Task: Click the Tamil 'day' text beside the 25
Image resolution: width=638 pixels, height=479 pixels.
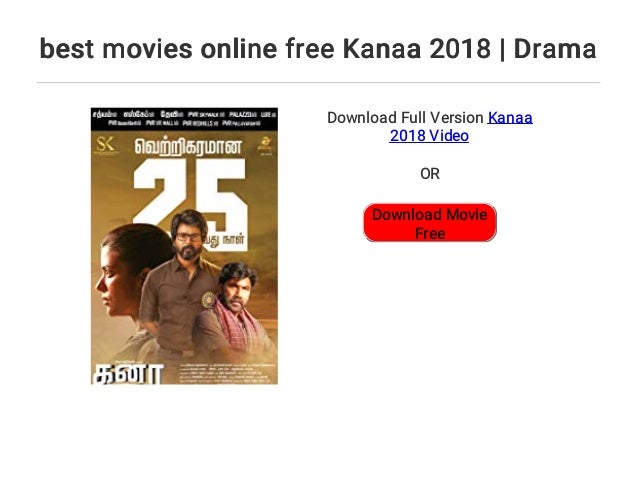Action: (x=225, y=239)
